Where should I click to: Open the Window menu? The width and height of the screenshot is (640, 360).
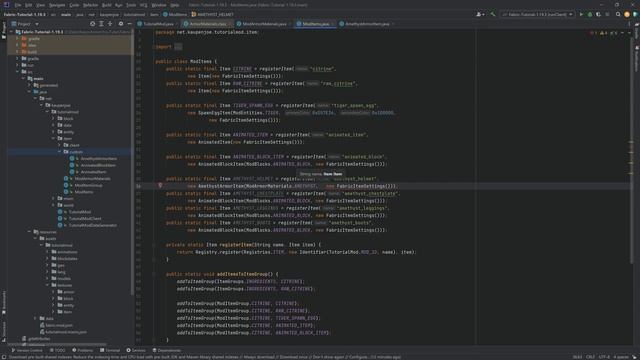[159, 5]
